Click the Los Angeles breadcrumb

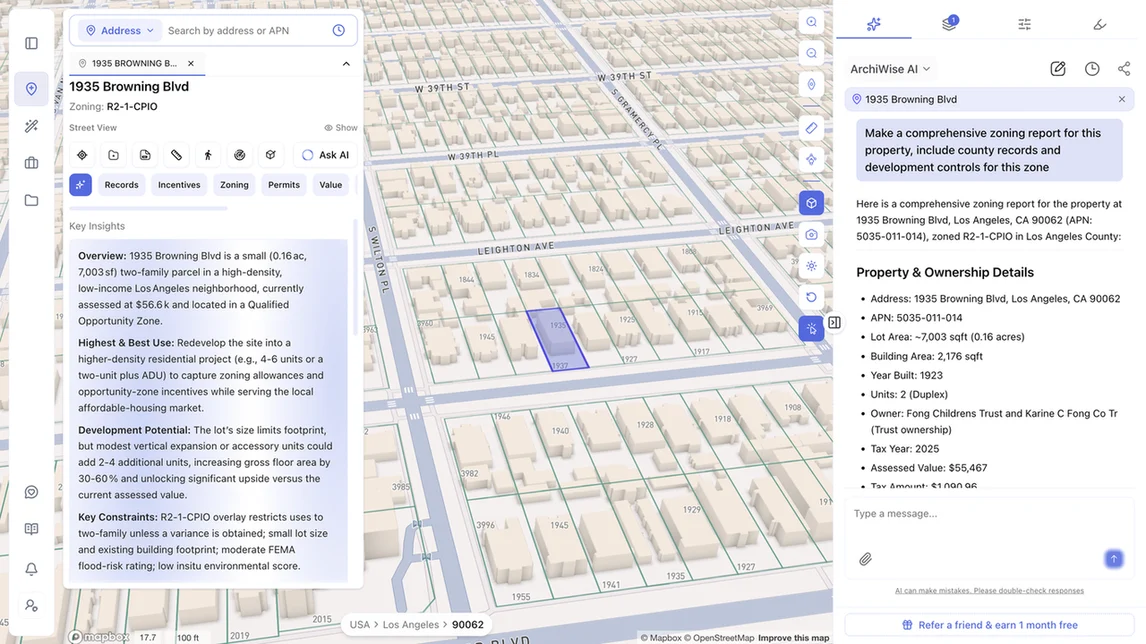411,625
